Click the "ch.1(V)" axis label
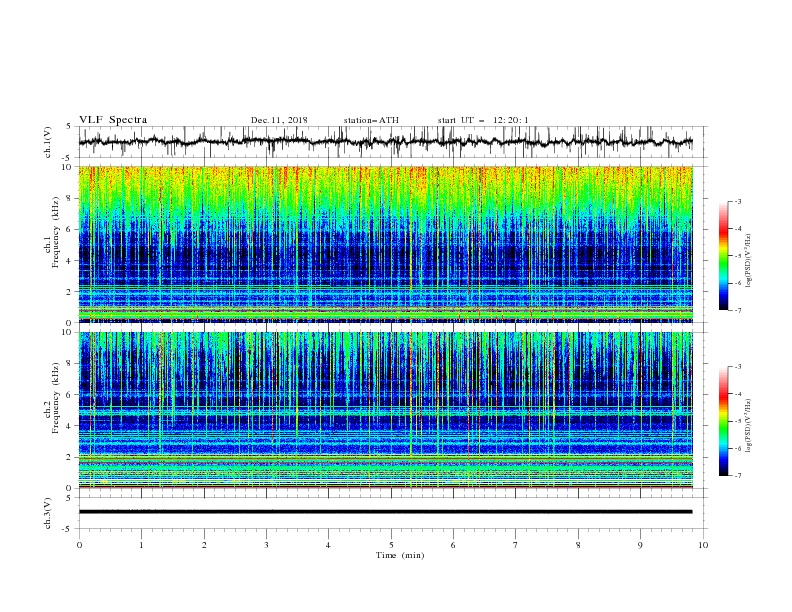 pos(48,142)
